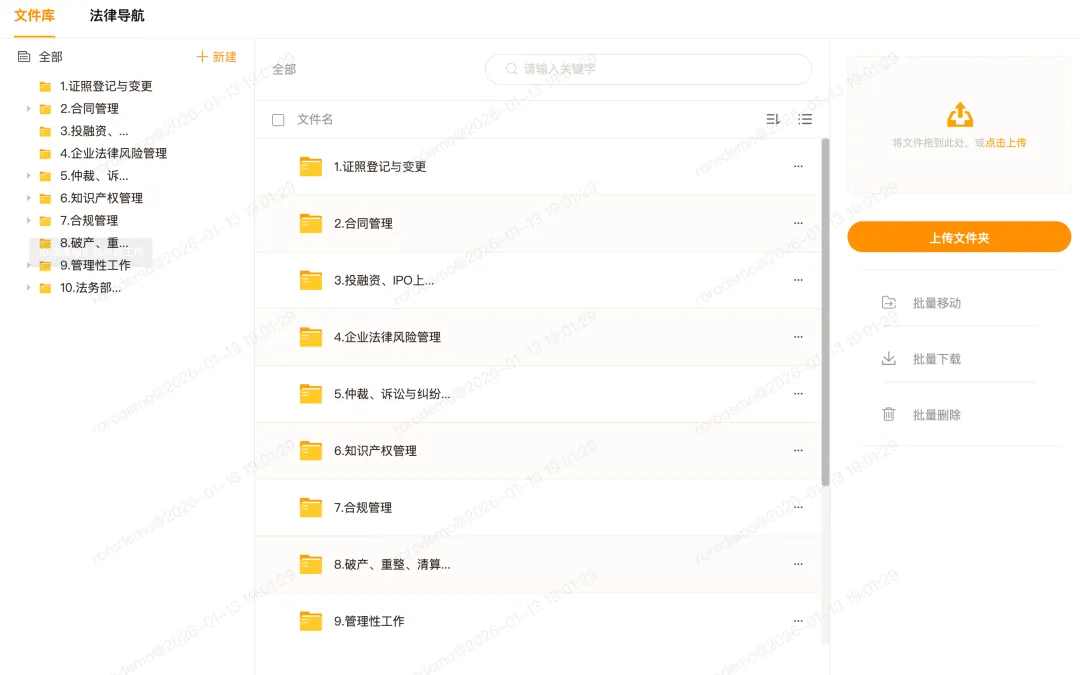1080x675 pixels.
Task: Click the sort order icon above the file list
Action: point(772,118)
